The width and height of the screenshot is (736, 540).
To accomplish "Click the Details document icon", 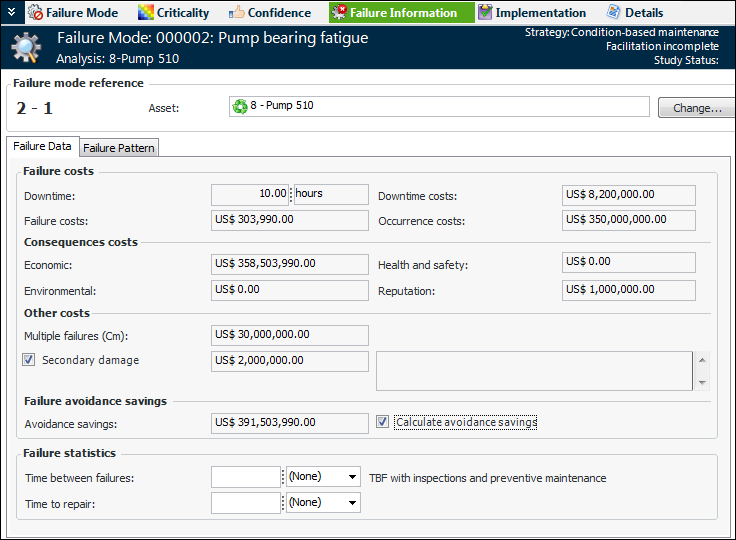I will tap(613, 12).
